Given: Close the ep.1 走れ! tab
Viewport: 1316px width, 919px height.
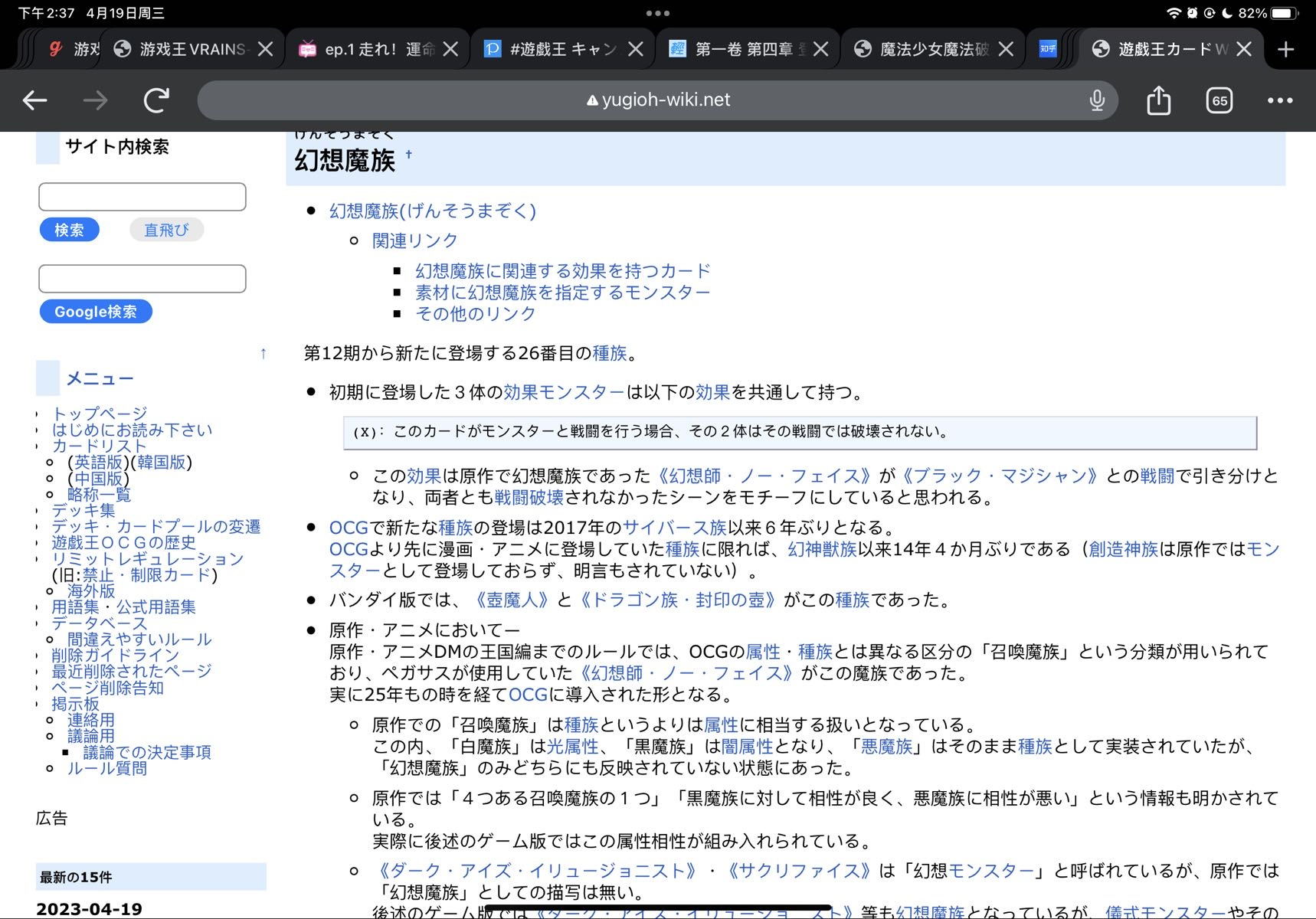Looking at the screenshot, I should pyautogui.click(x=450, y=49).
